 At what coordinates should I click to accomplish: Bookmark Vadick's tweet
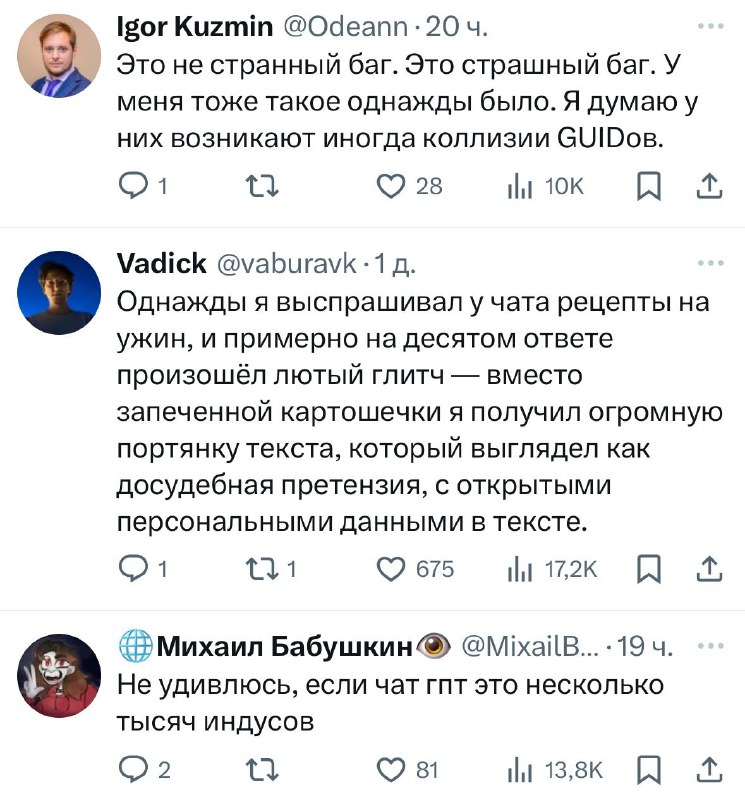pos(649,569)
